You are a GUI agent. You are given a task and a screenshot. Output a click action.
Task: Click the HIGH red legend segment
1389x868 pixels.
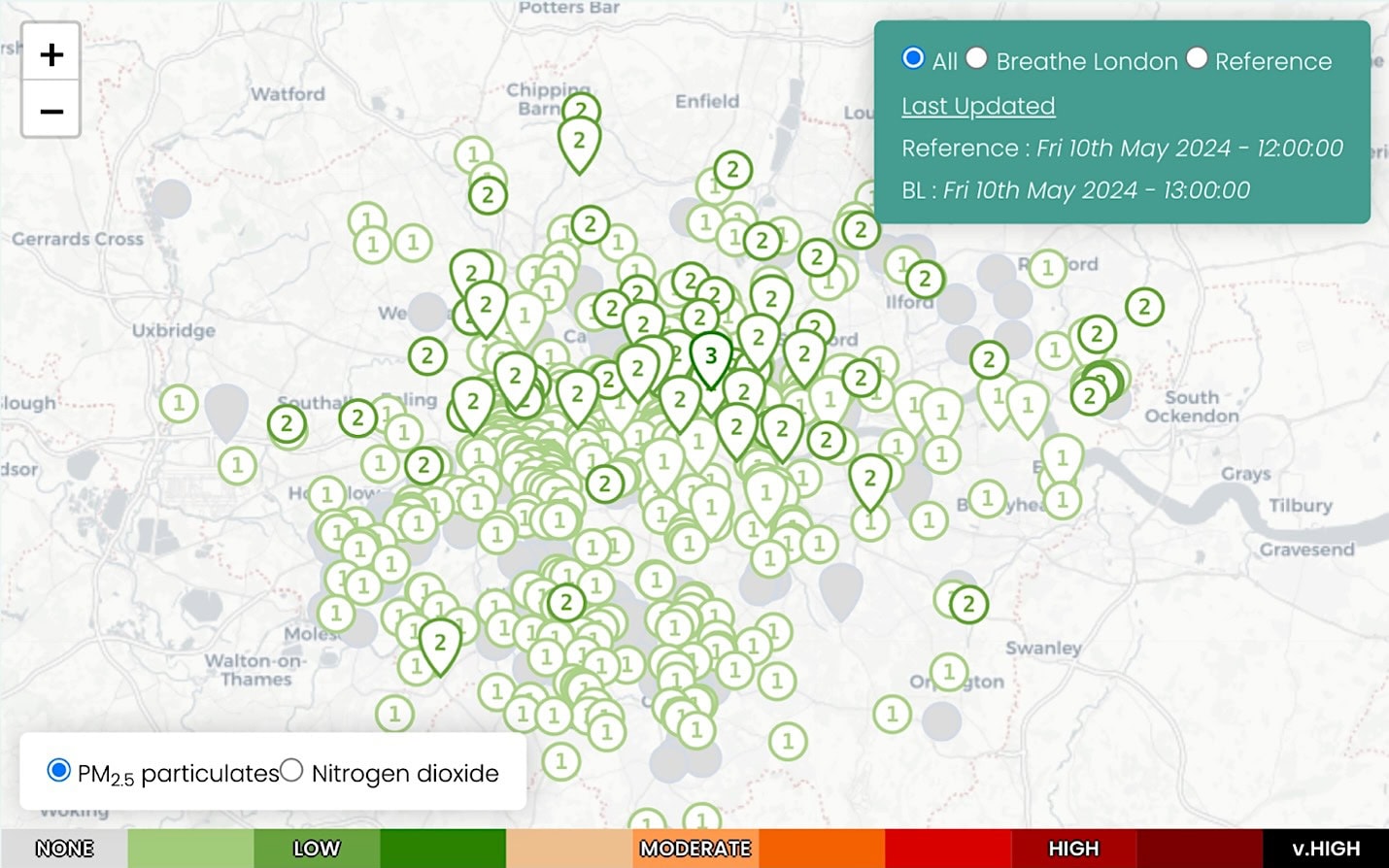click(1073, 848)
